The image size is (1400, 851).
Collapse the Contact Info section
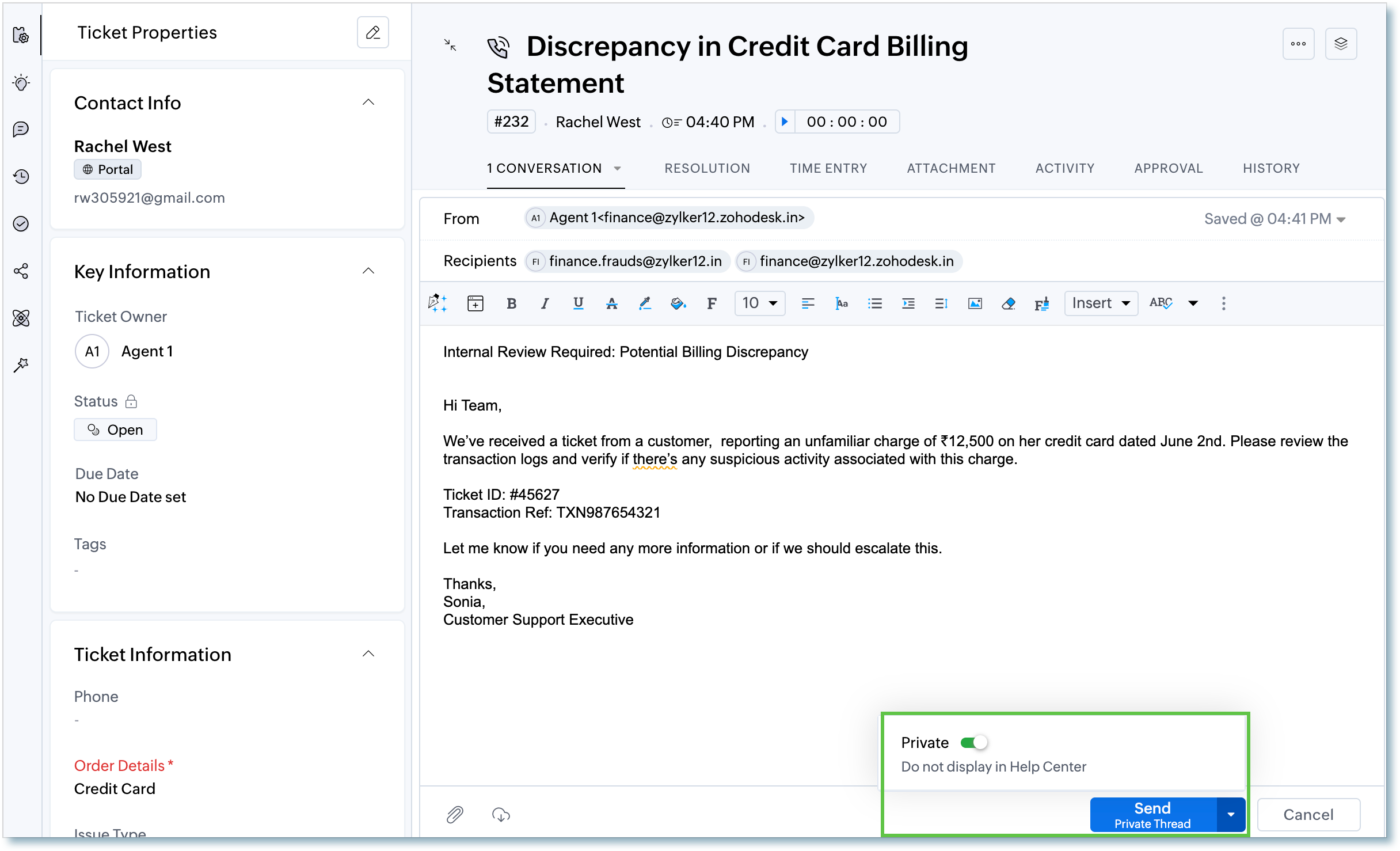pos(368,102)
